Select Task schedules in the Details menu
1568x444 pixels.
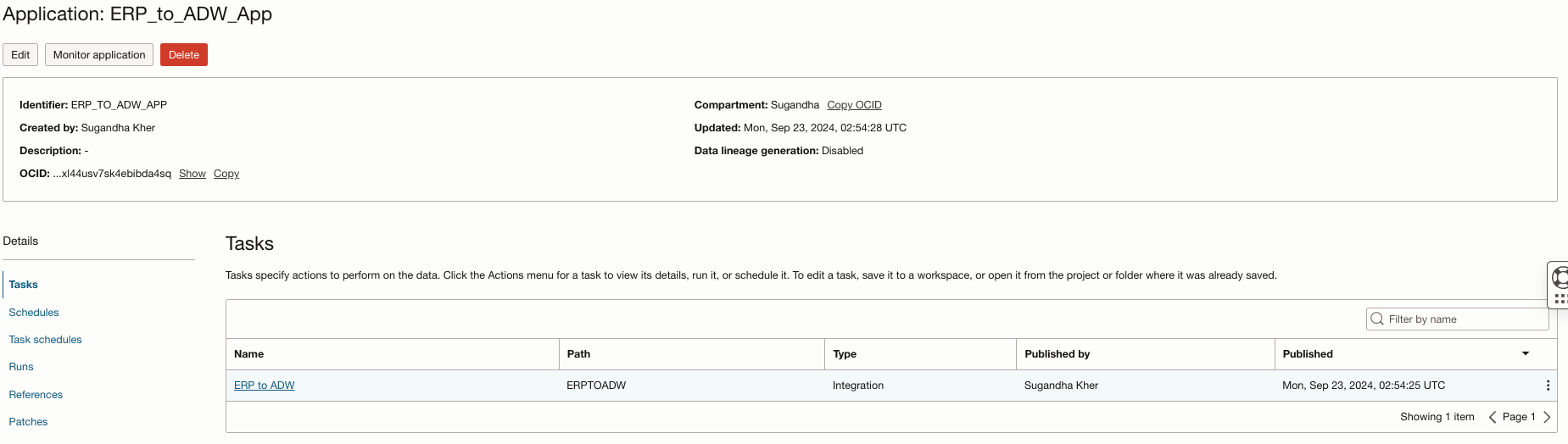click(46, 340)
